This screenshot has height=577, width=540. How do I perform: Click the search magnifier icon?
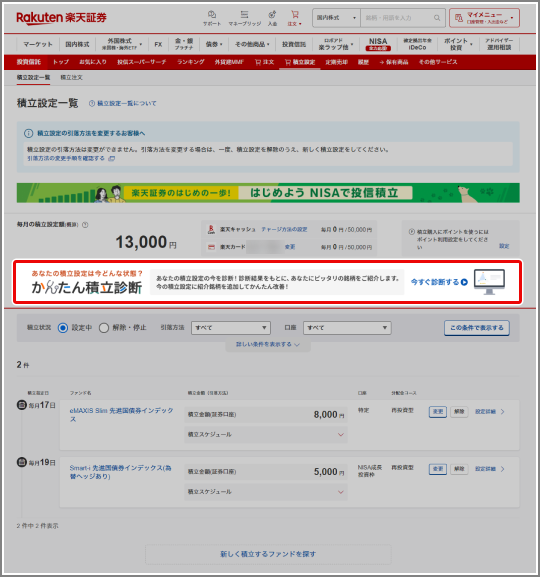click(437, 18)
